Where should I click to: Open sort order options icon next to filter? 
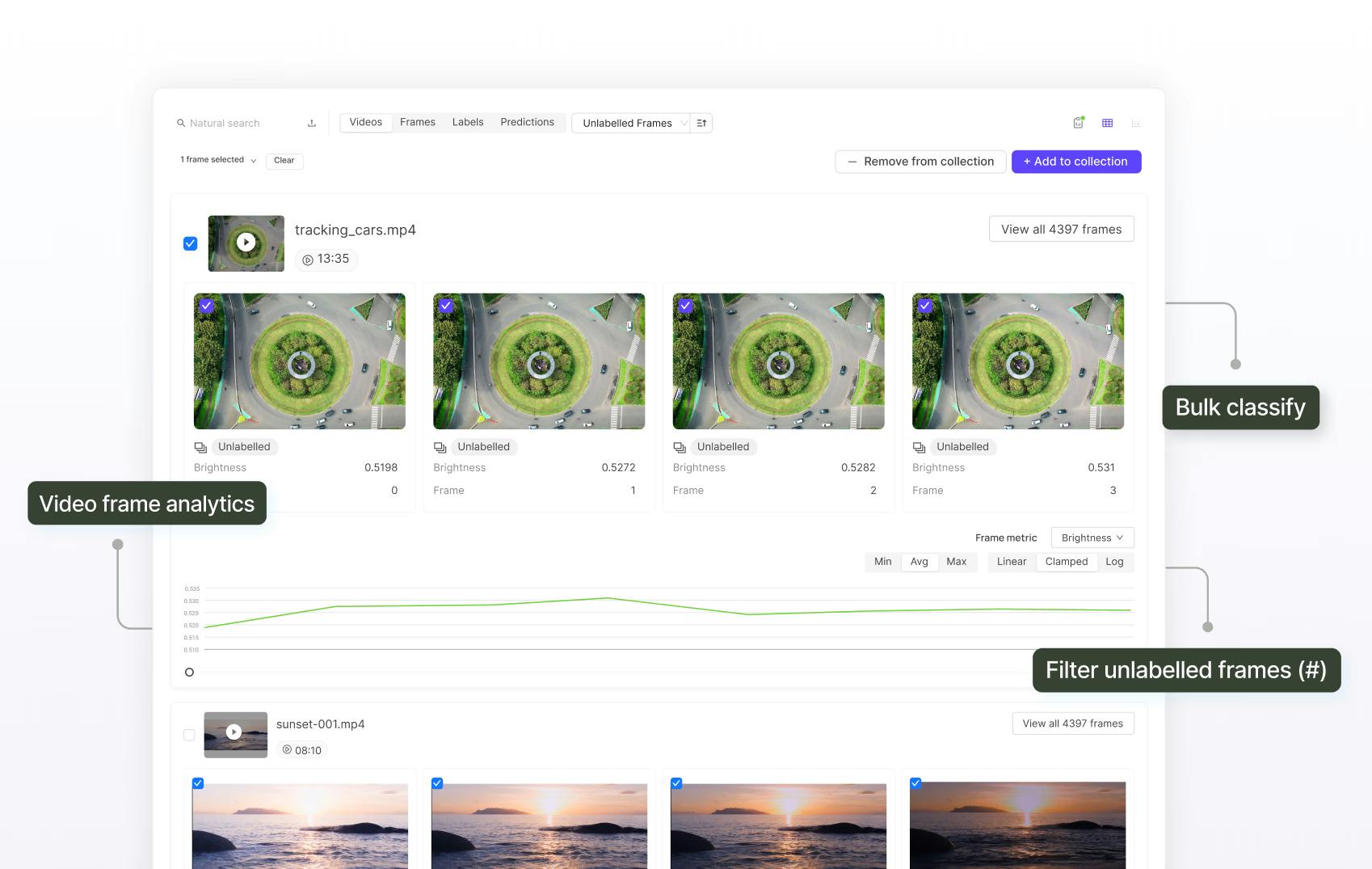(701, 123)
